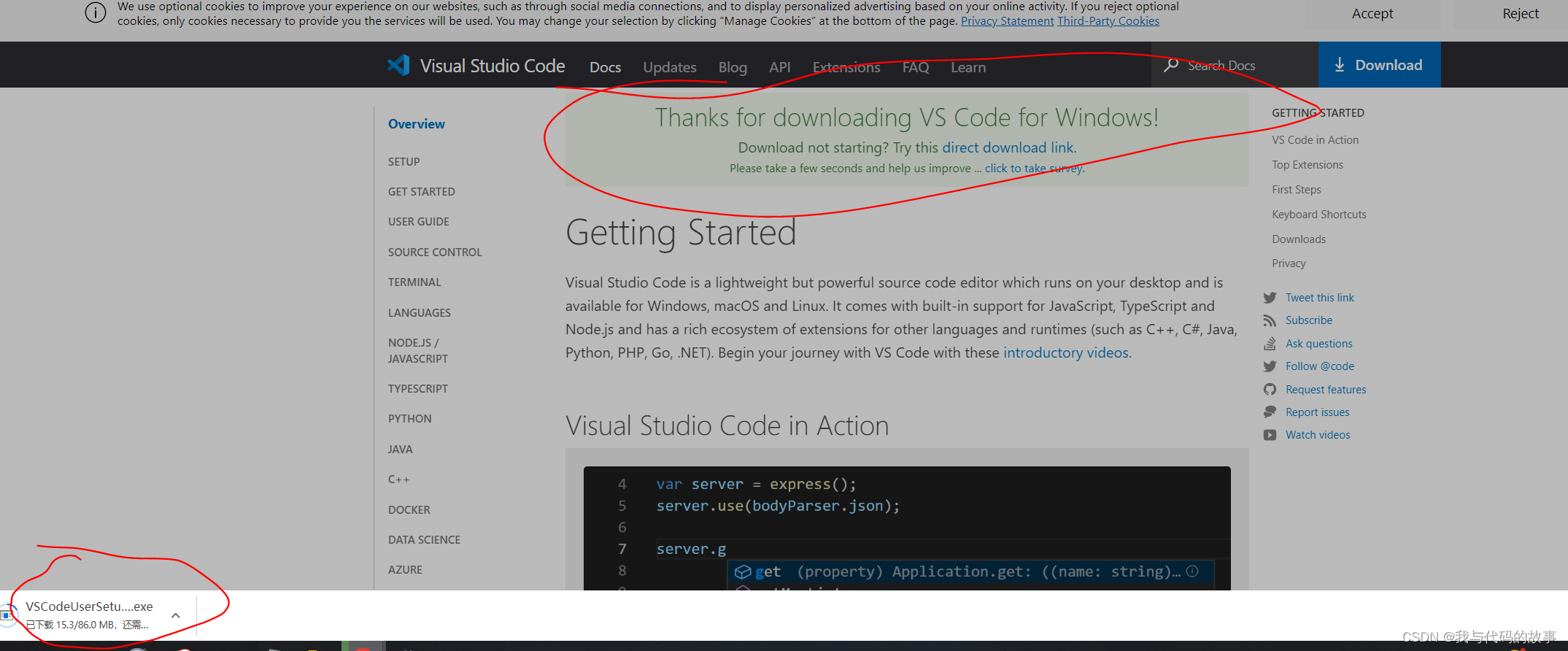
Task: Expand the GET STARTED section
Action: 422,191
